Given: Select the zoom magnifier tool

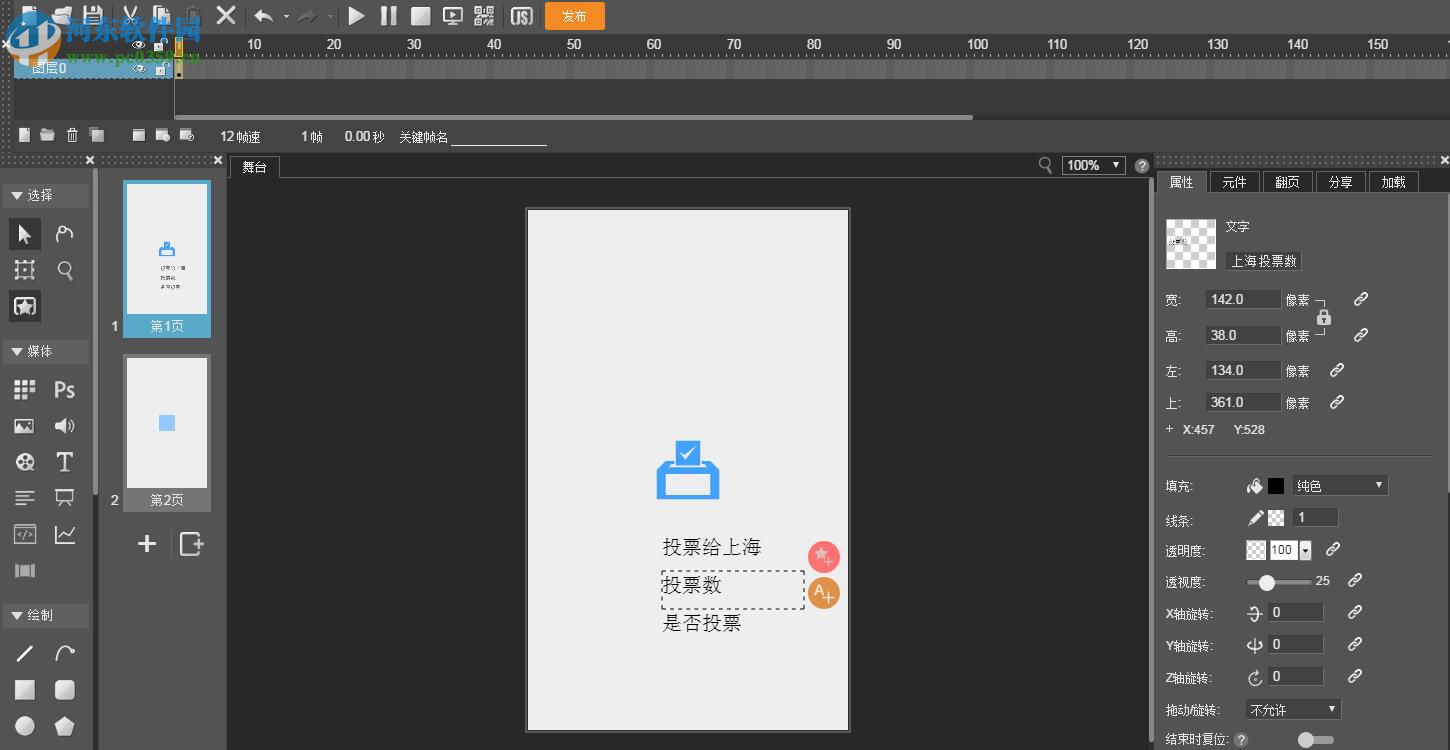Looking at the screenshot, I should [x=64, y=269].
